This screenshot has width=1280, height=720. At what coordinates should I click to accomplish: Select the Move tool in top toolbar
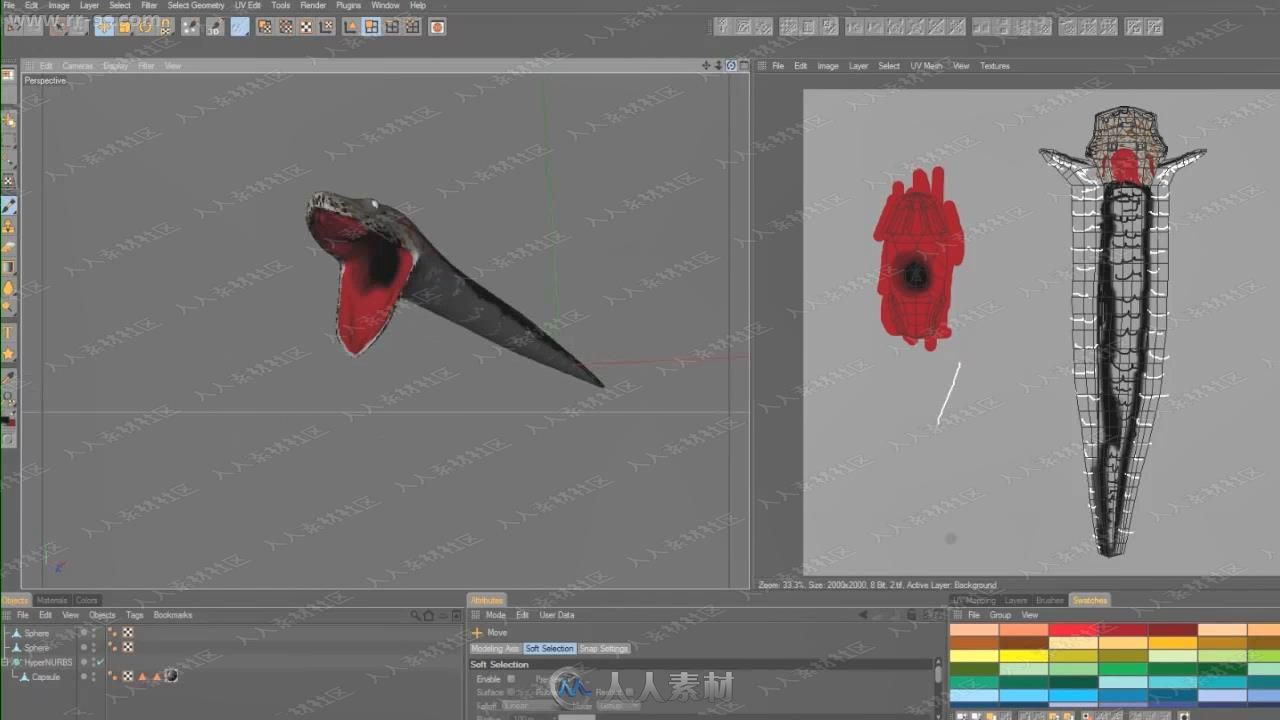tap(104, 27)
